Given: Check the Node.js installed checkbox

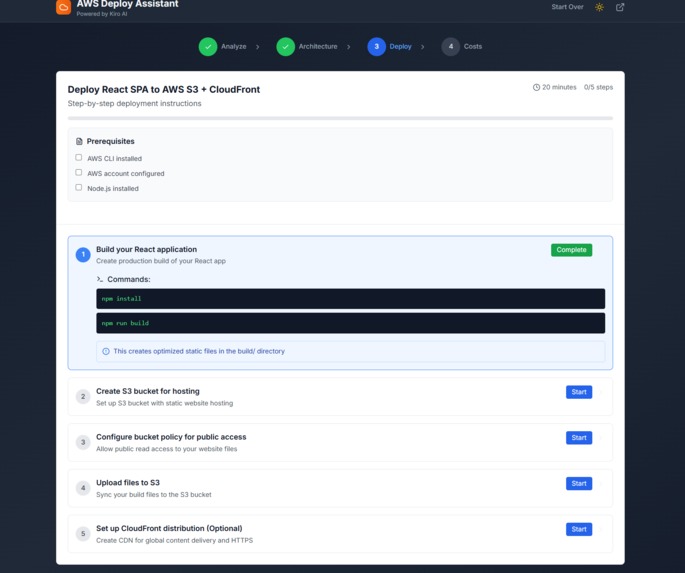Looking at the screenshot, I should [79, 187].
